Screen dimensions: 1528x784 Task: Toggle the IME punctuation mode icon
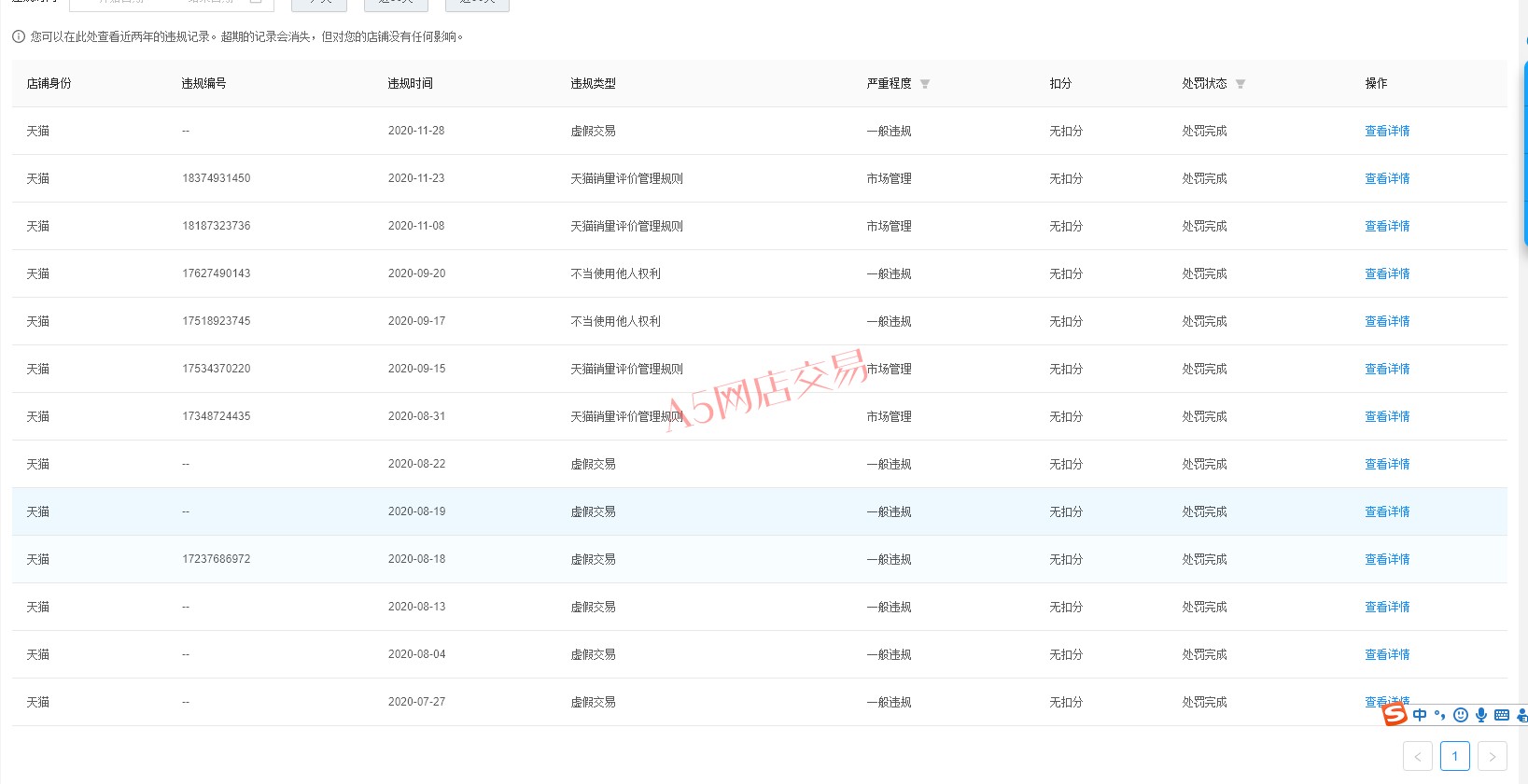[x=1440, y=715]
